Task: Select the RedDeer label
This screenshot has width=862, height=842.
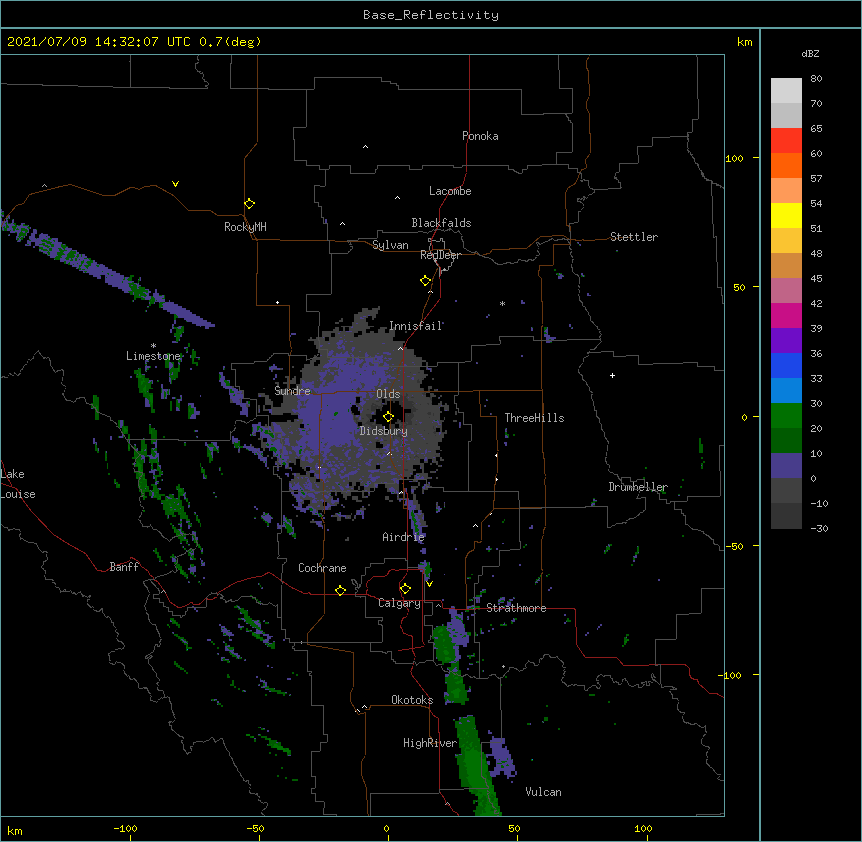Action: click(x=440, y=255)
